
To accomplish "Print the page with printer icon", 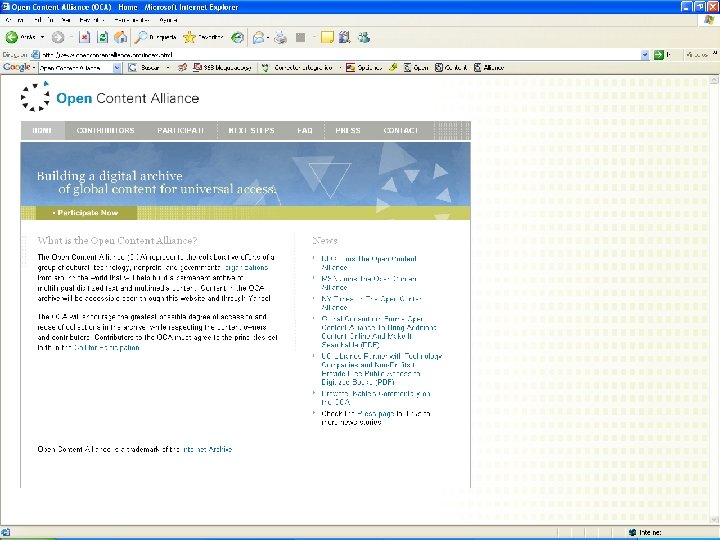I will [x=280, y=38].
